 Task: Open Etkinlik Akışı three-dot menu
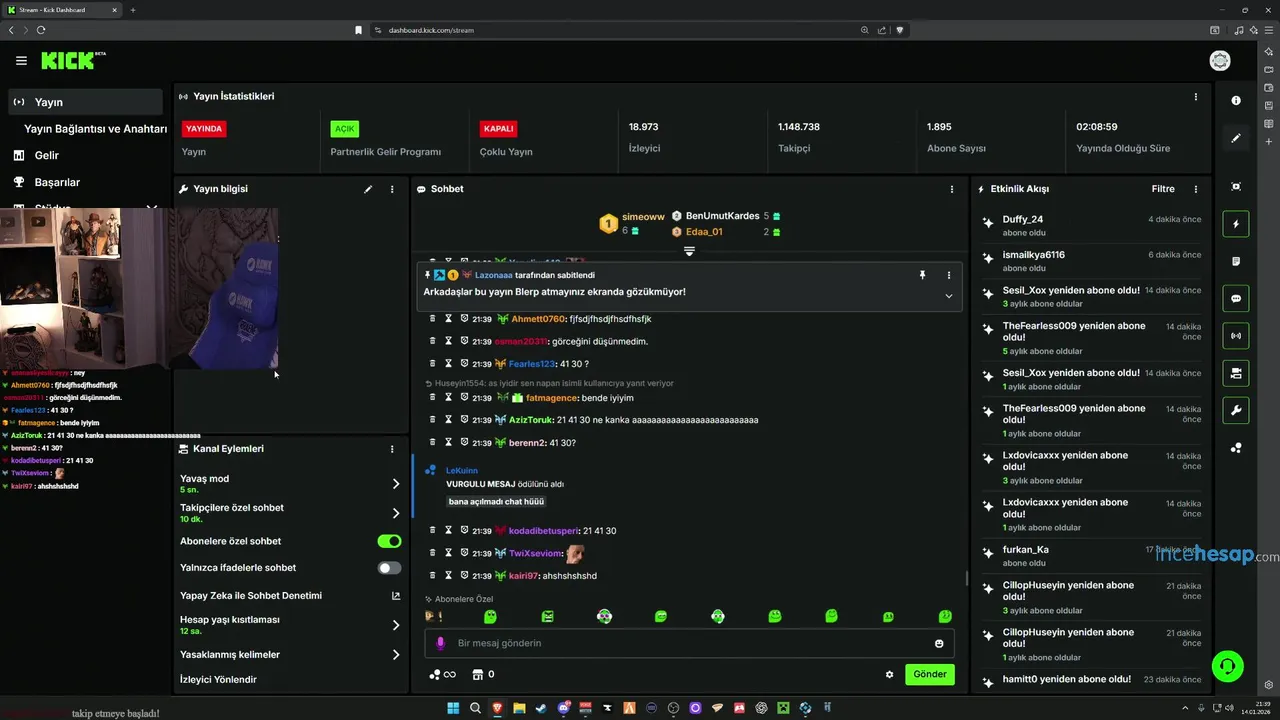(1196, 189)
